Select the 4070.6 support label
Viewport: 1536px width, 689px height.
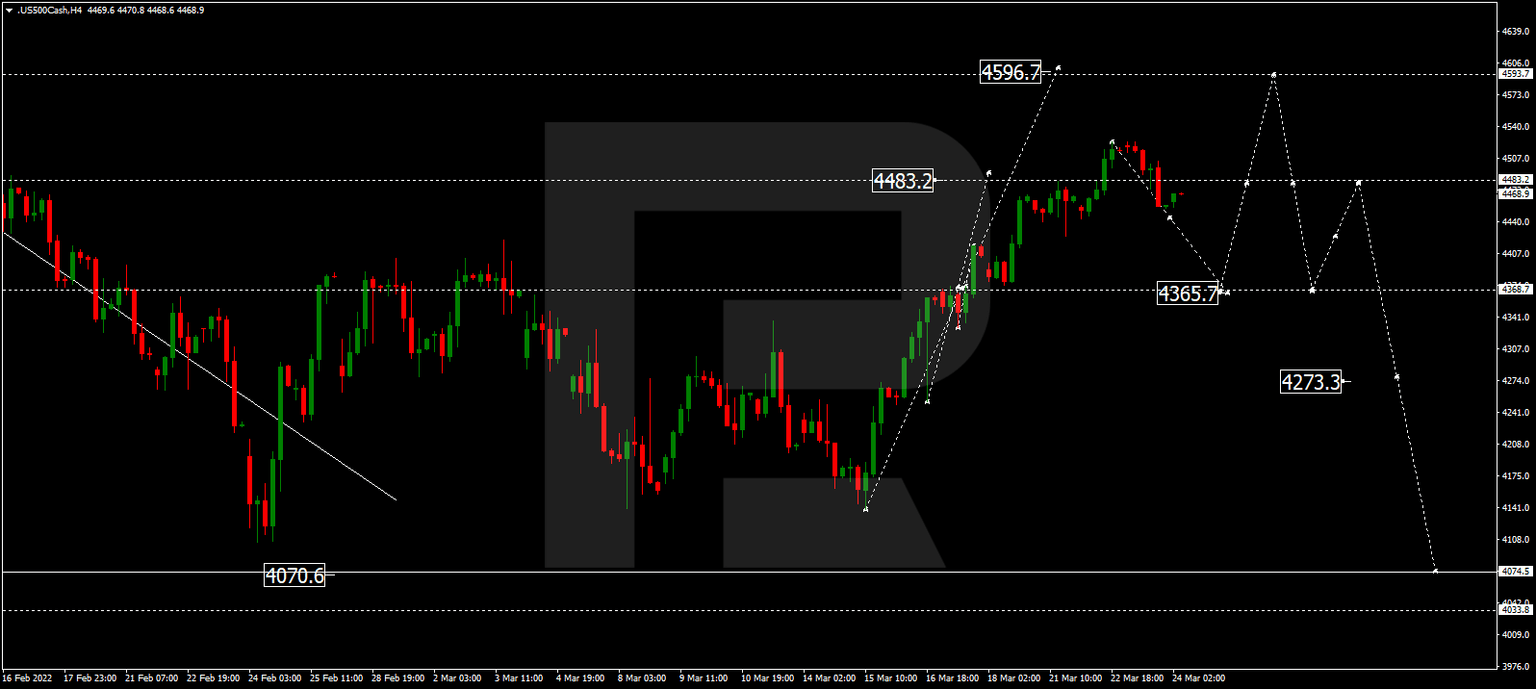[295, 575]
